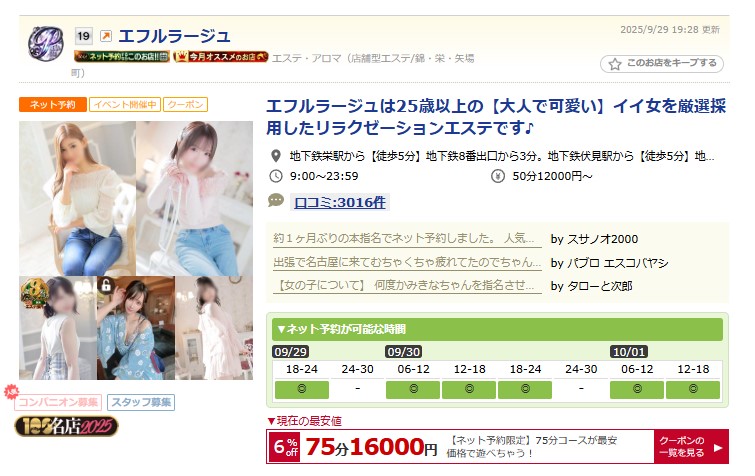Click the shop logo emblem icon

[x=45, y=43]
